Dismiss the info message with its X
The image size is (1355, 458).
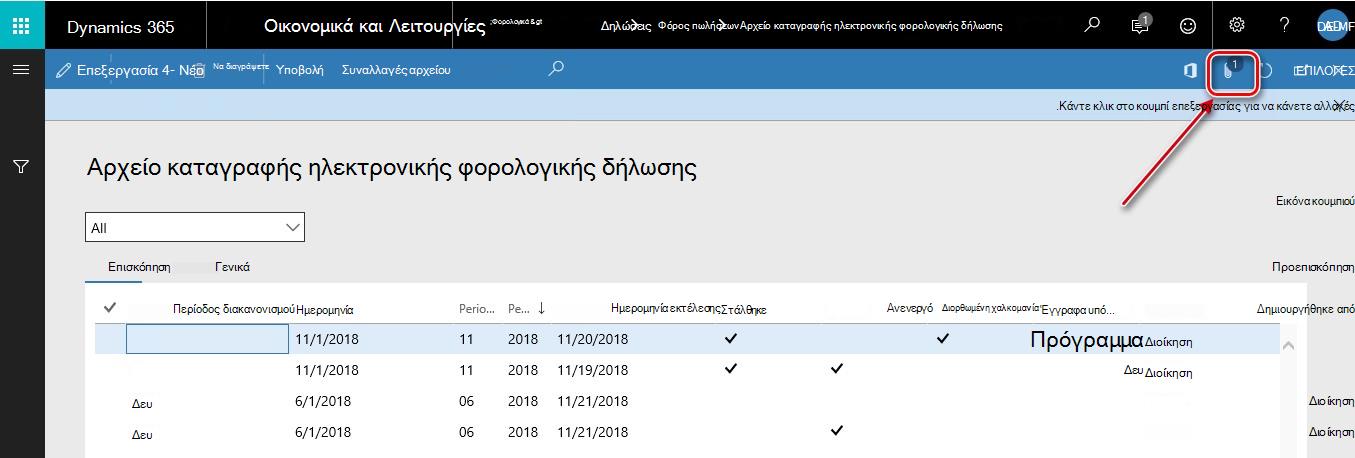[x=1340, y=104]
